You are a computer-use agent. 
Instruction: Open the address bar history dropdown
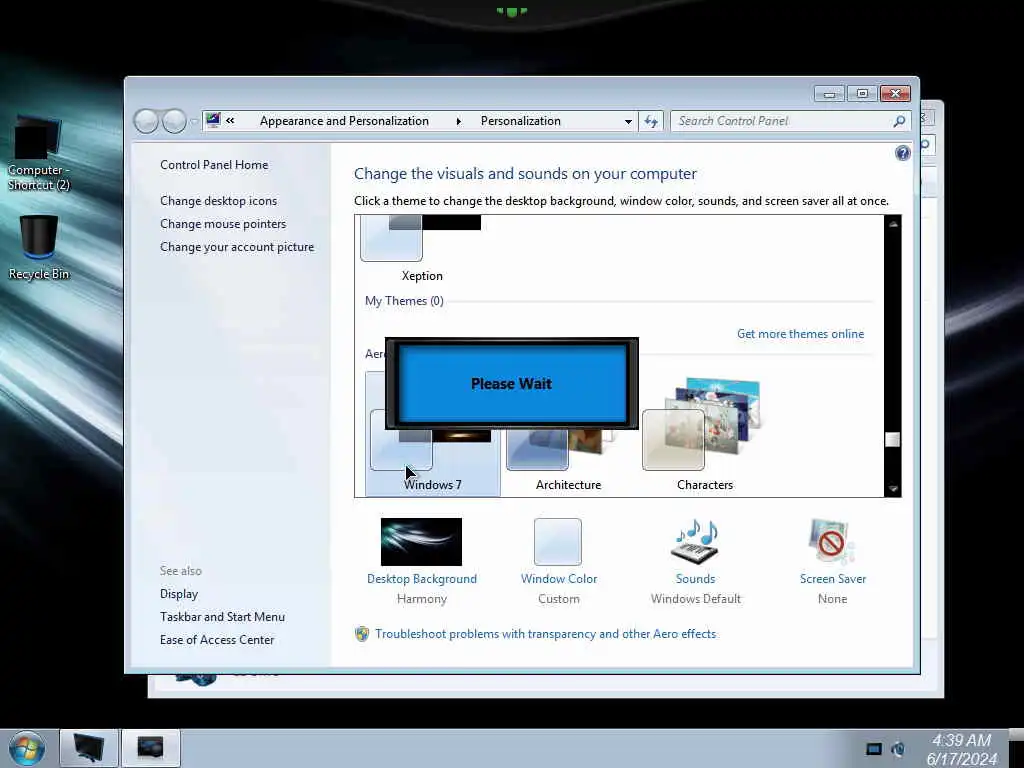(628, 121)
